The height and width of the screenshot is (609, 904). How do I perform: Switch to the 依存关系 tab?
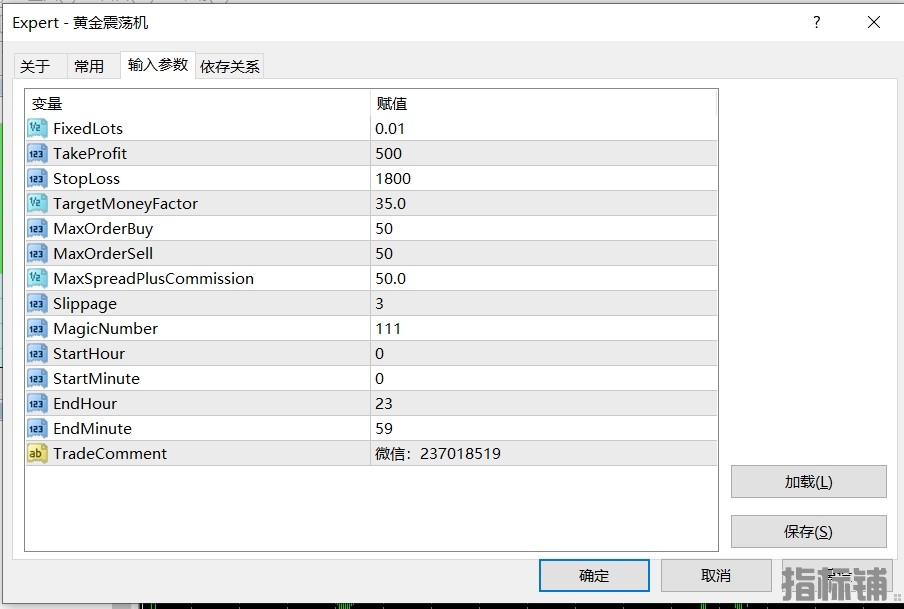tap(230, 66)
